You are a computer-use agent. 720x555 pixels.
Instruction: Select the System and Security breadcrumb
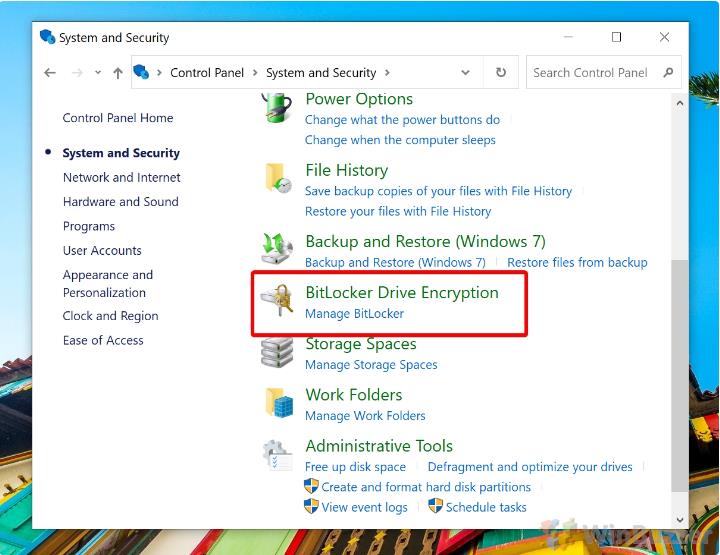tap(321, 73)
